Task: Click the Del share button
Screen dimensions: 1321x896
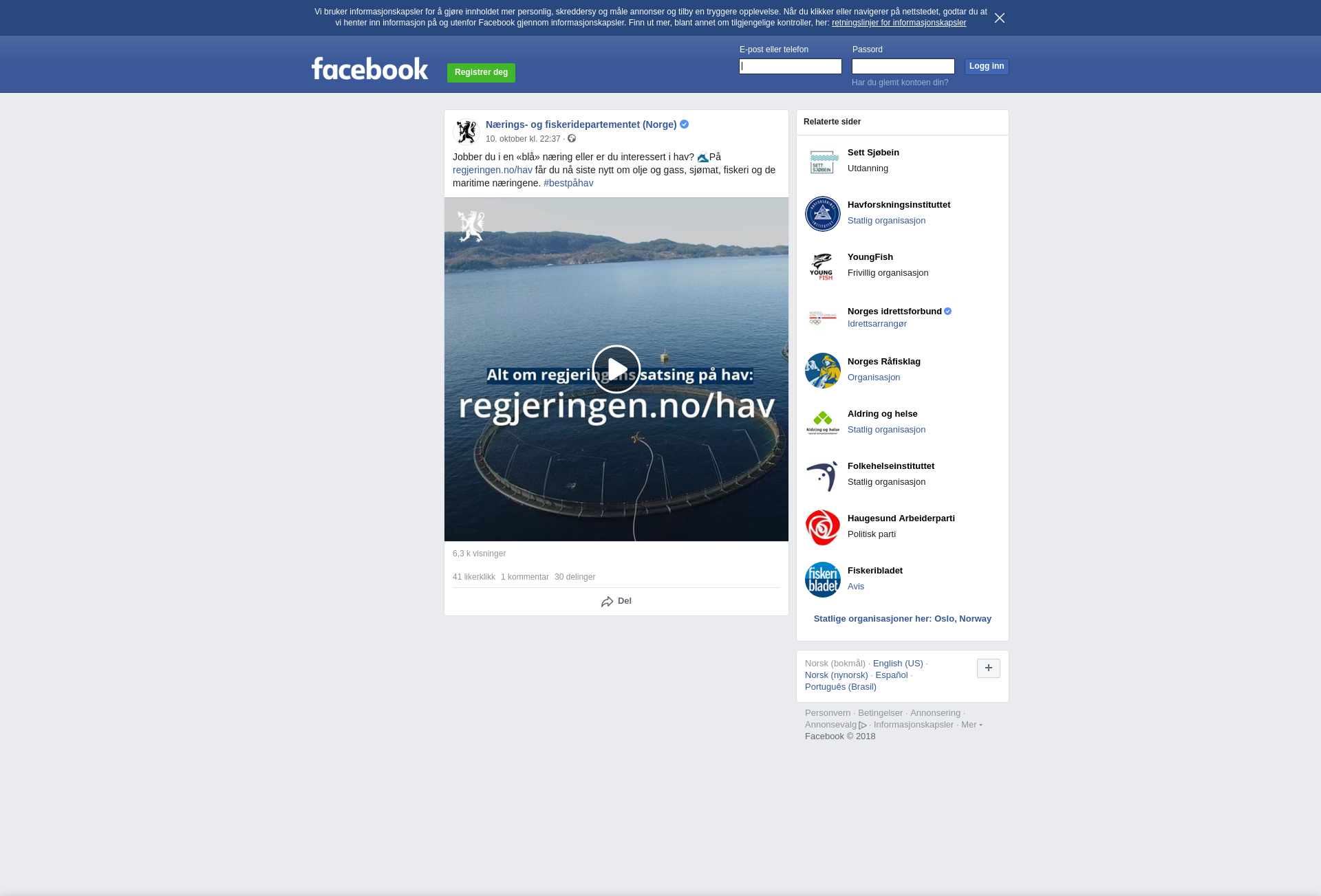Action: coord(616,601)
